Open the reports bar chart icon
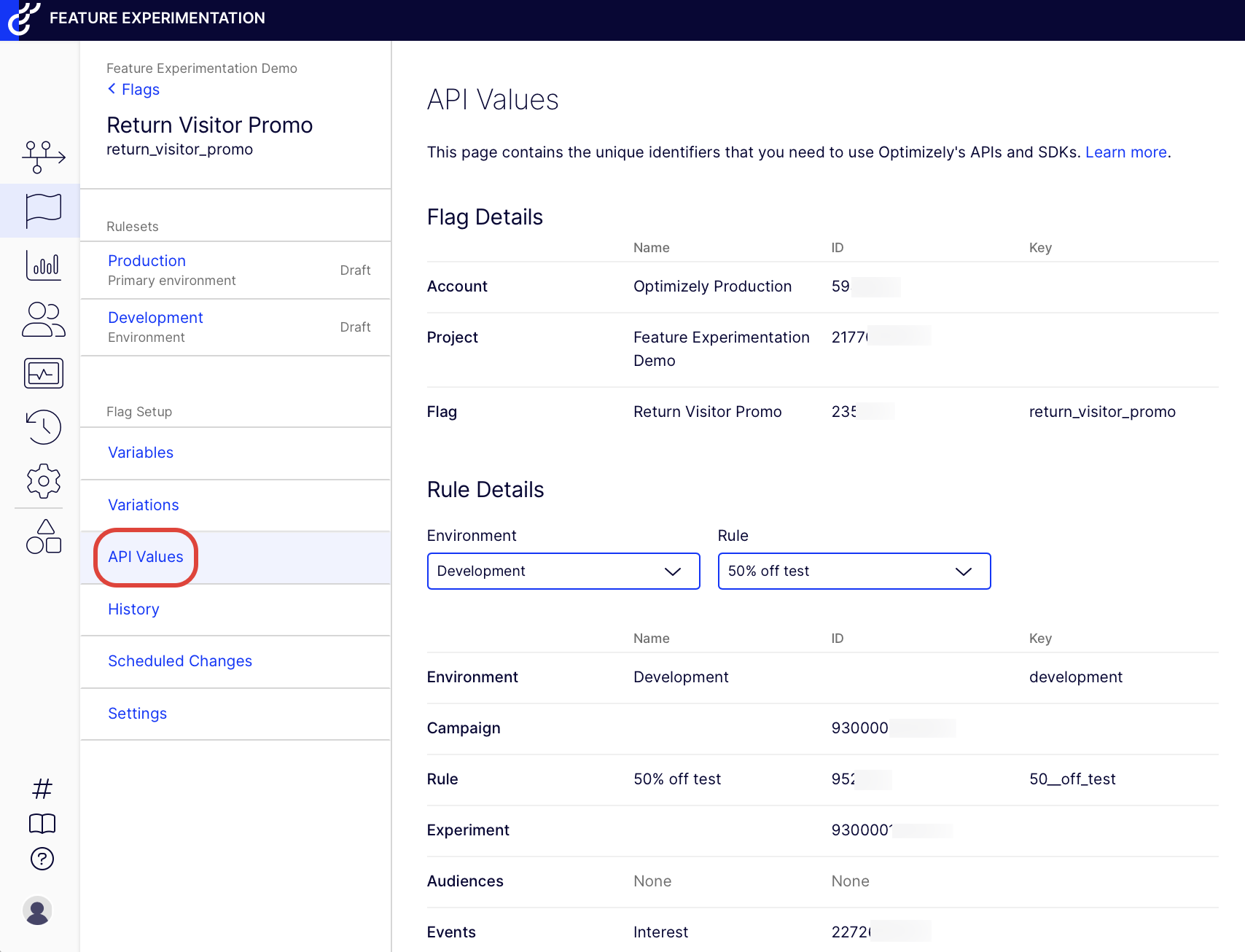Screen dimensions: 1245x952 coord(43,265)
